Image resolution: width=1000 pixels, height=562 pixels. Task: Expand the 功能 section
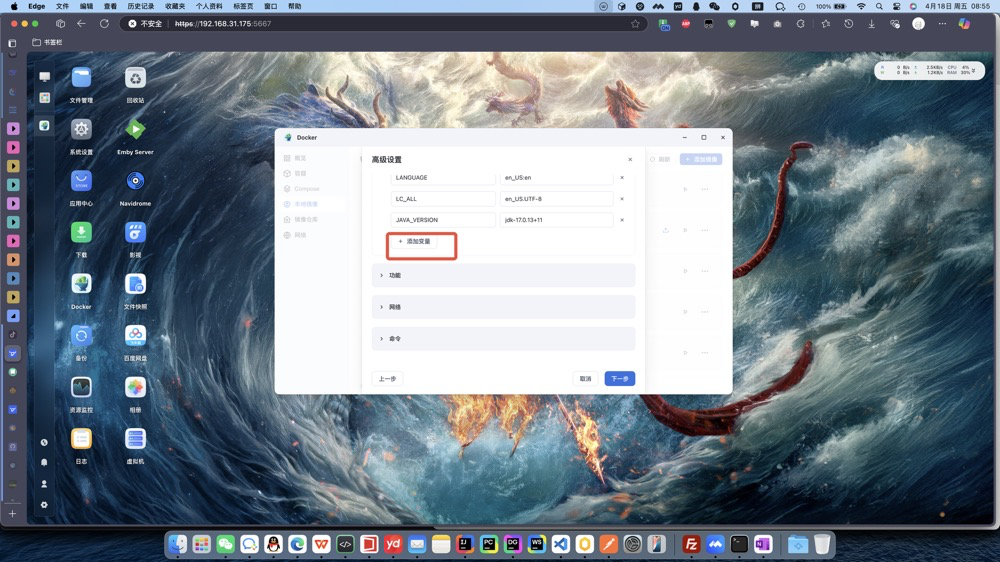[x=503, y=275]
